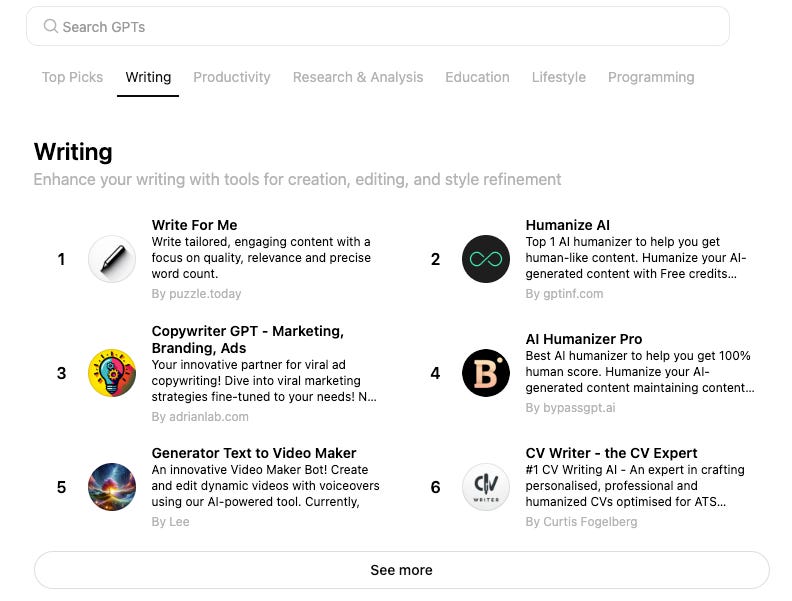Switch to the Top Picks tab

point(72,77)
